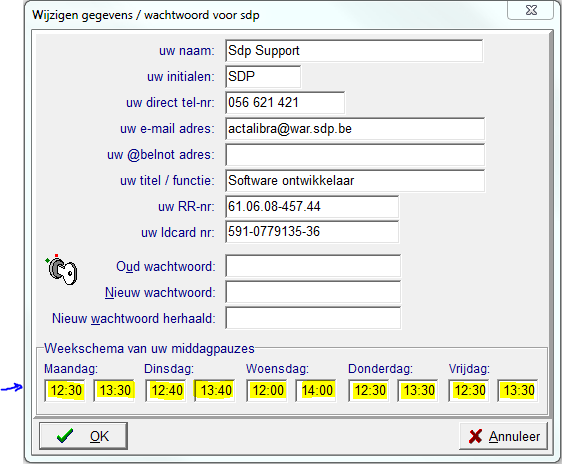Click the uw RR-nr field
This screenshot has height=464, width=562.
pos(312,207)
